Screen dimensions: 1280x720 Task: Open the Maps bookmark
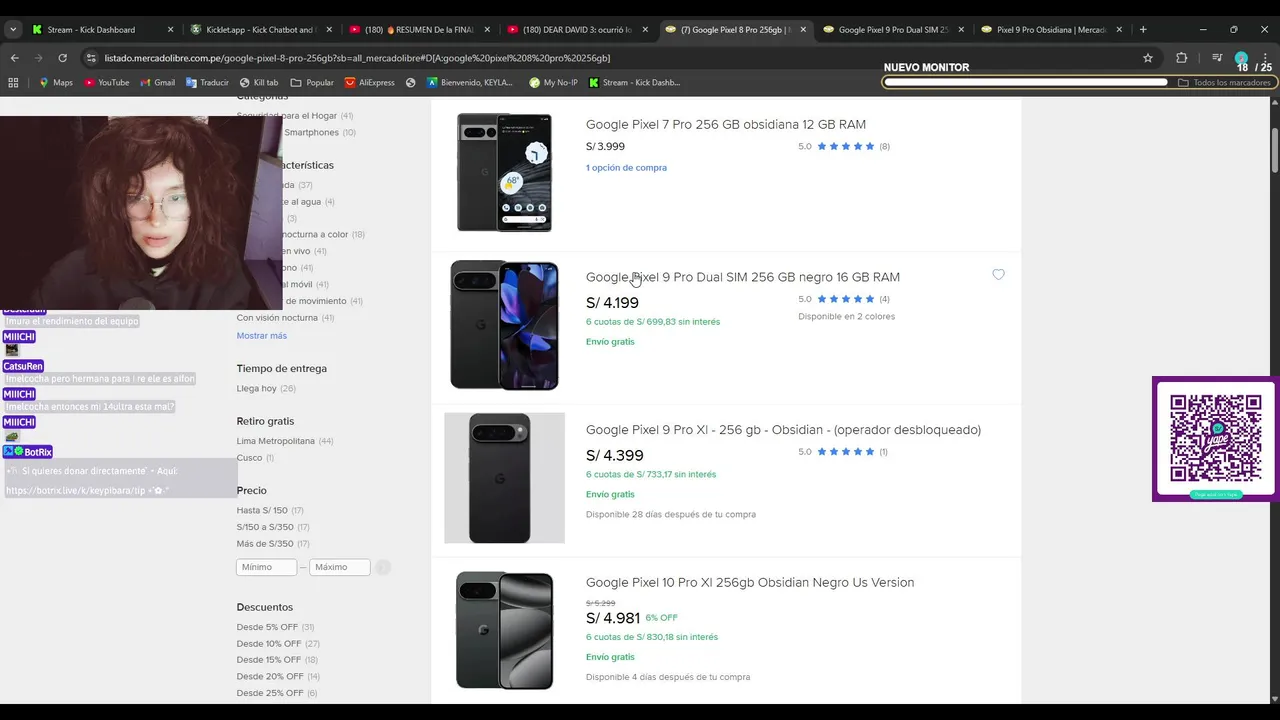[56, 83]
